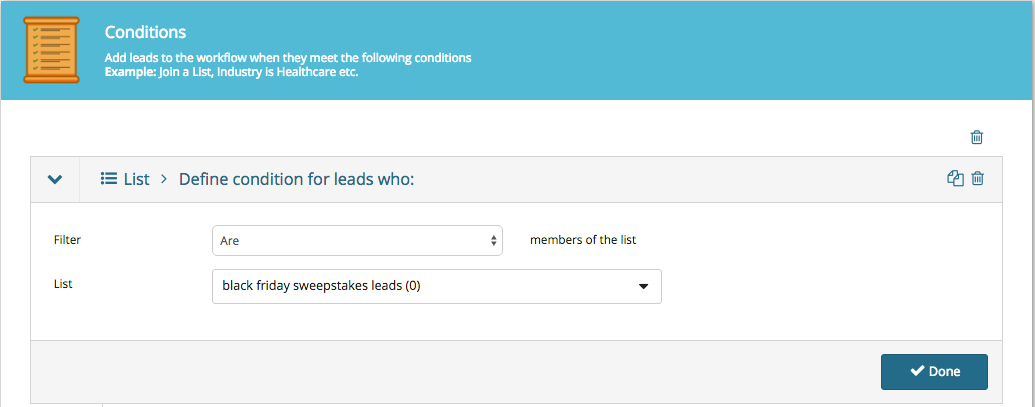The image size is (1035, 407).
Task: Click the List field label under Filter
Action: coord(63,284)
